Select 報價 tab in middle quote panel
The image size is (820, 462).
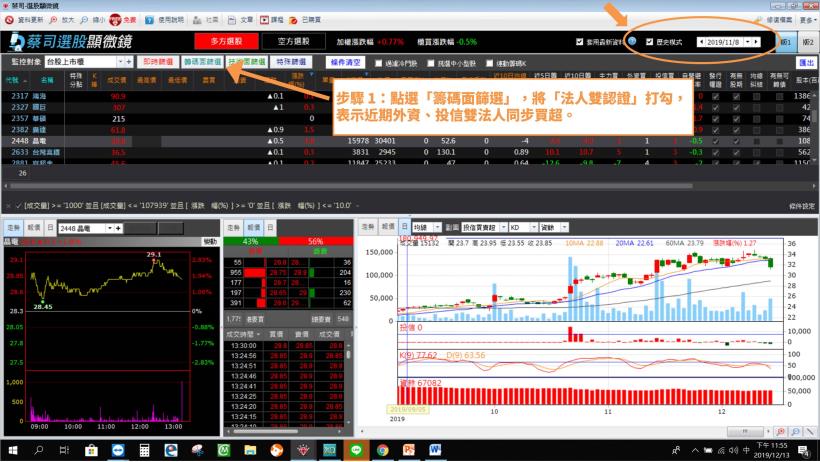click(254, 228)
